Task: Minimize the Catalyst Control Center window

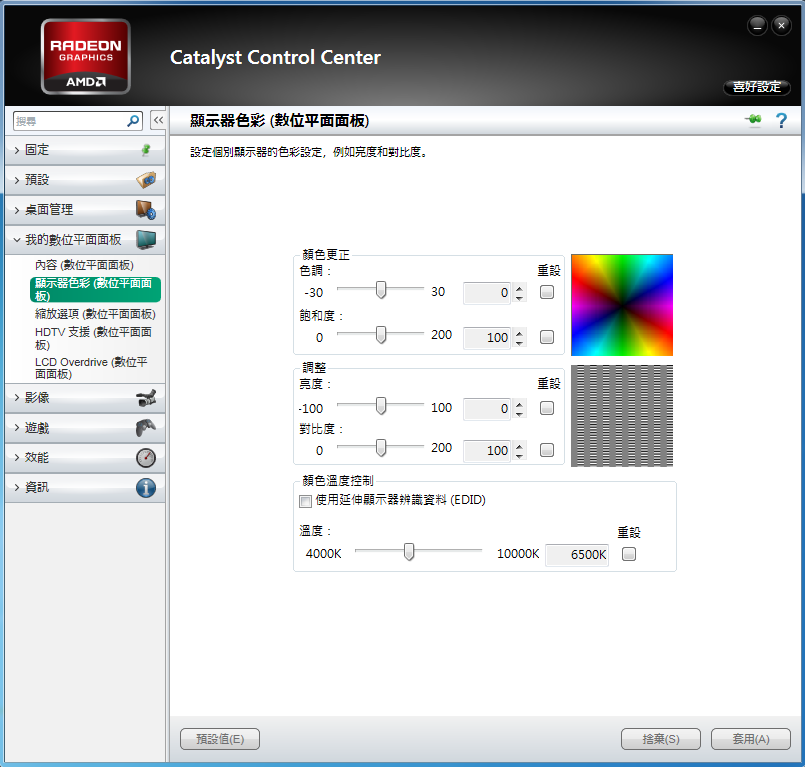Action: tap(757, 25)
